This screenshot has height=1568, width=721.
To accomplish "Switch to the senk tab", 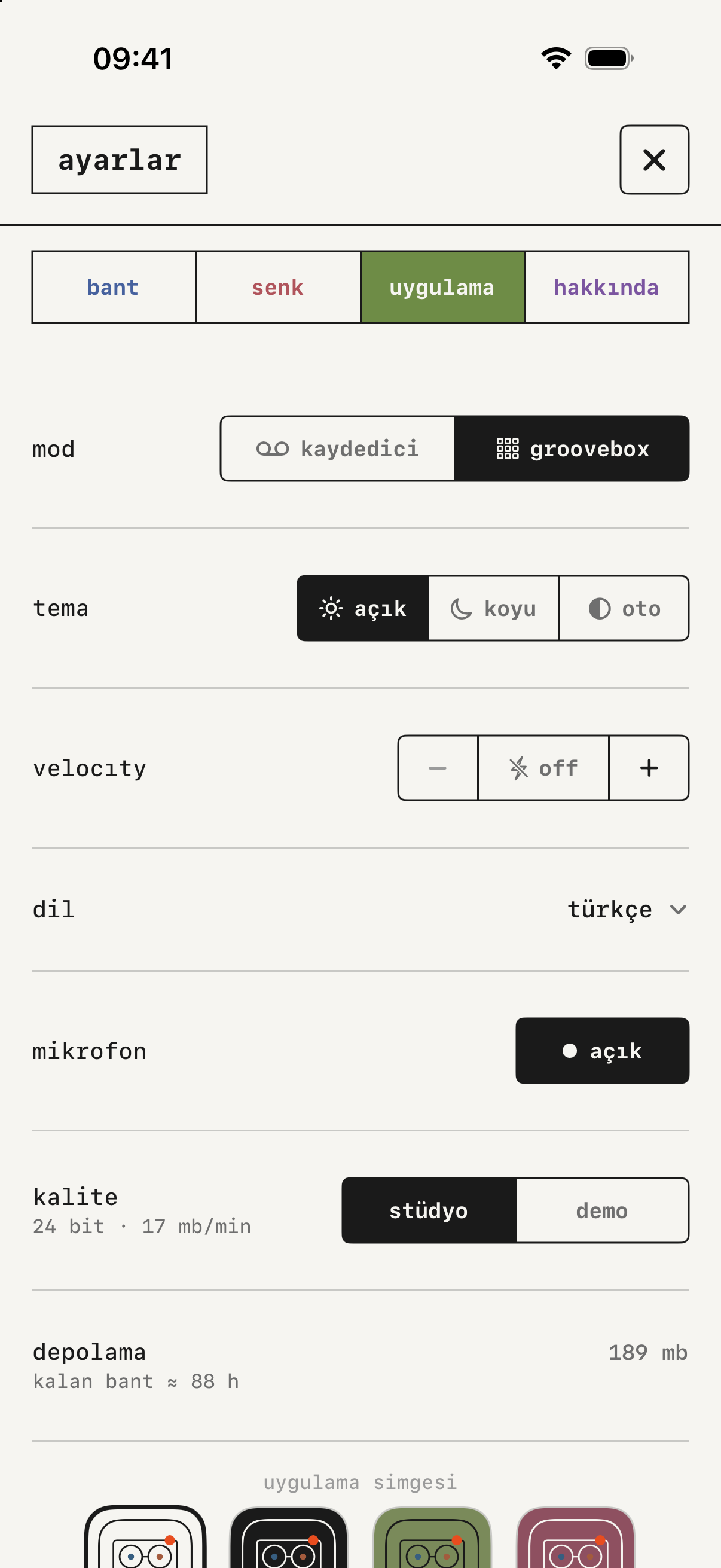I will coord(278,286).
